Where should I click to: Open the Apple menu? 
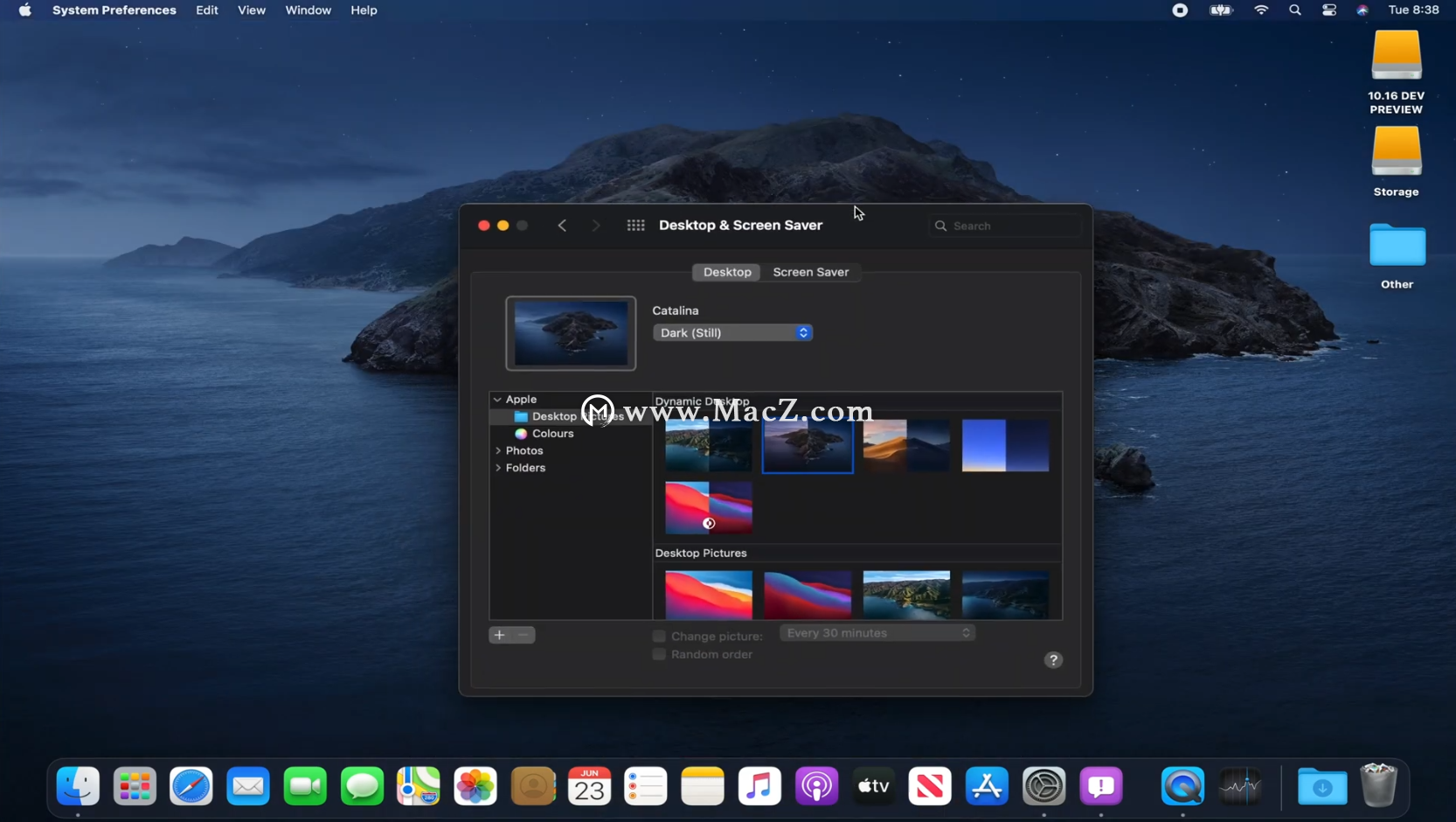point(24,10)
